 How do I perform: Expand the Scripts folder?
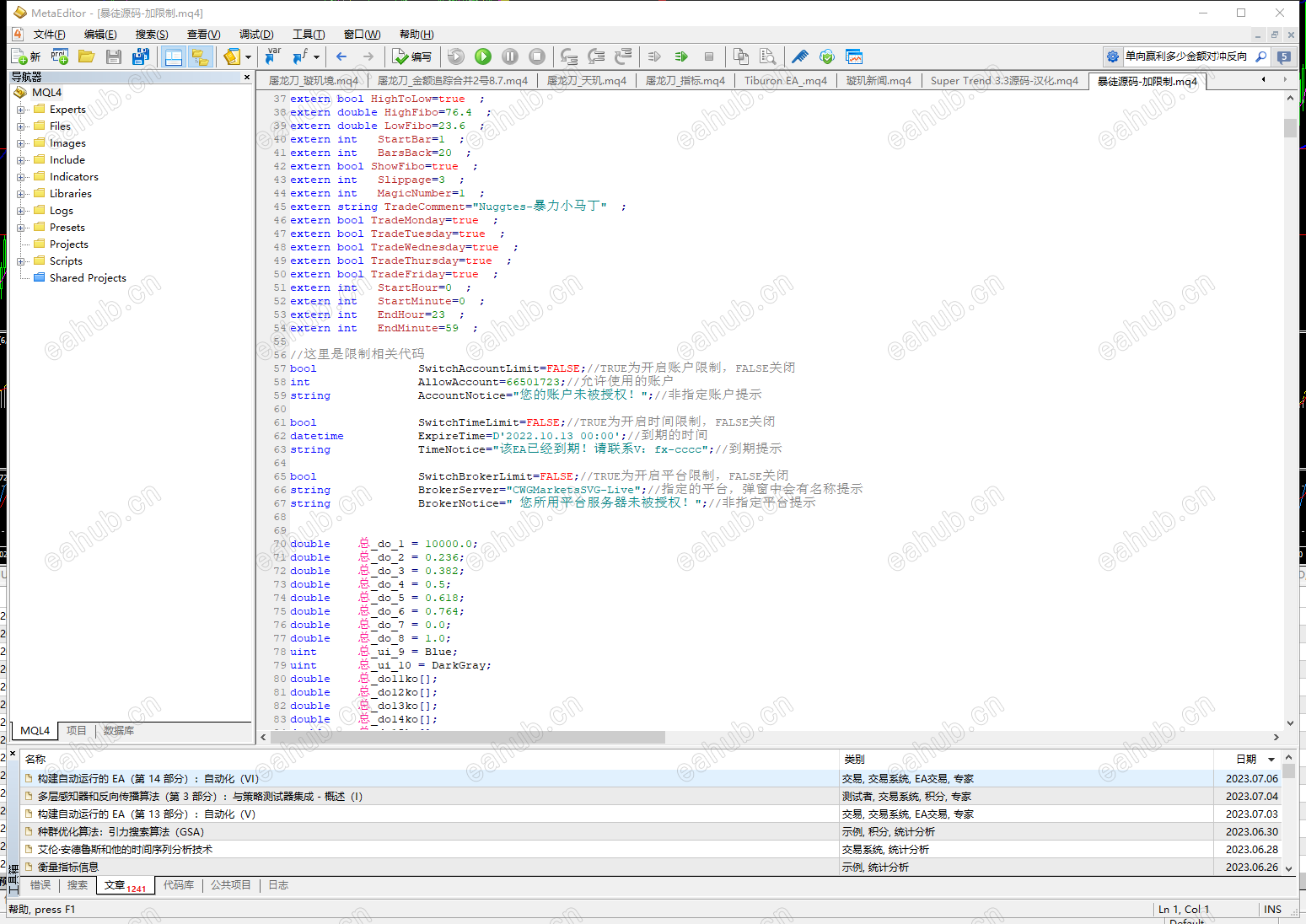point(21,261)
